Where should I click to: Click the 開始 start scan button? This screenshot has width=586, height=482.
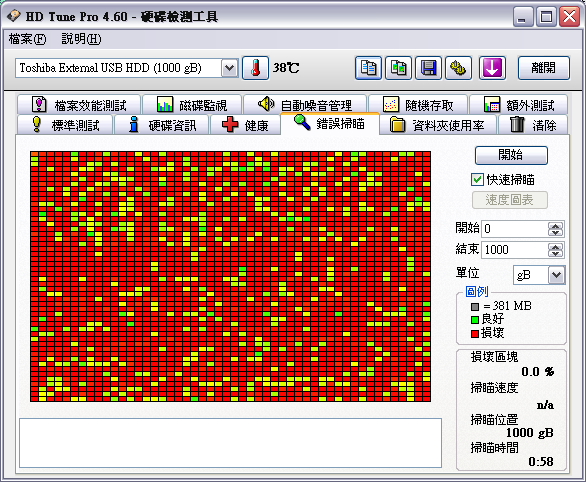click(511, 155)
